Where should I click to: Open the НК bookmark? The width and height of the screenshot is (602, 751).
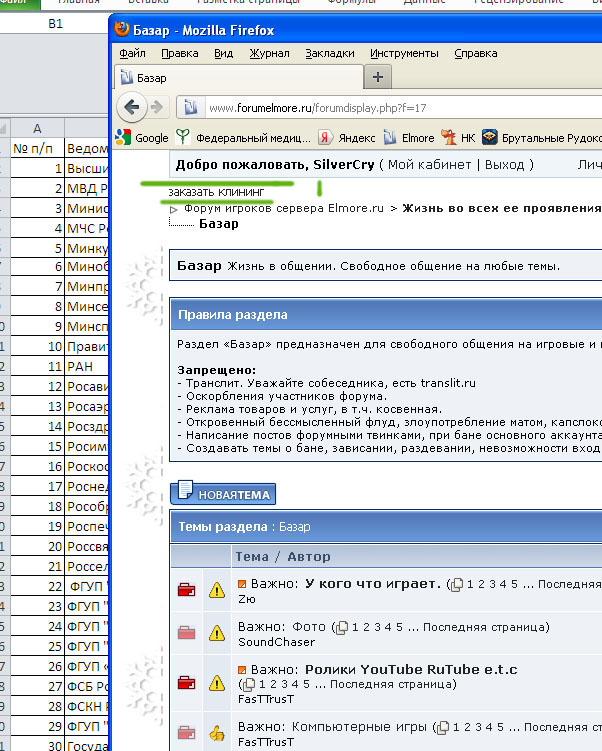point(458,138)
